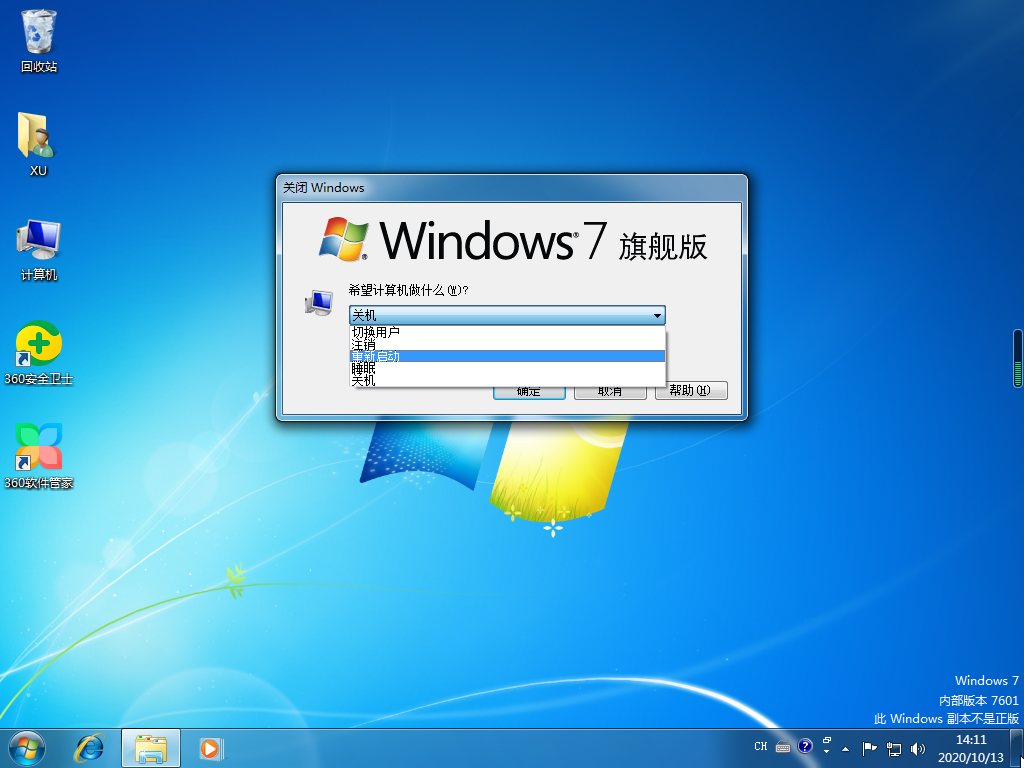1024x768 pixels.
Task: Click the CH input language indicator
Action: click(761, 747)
